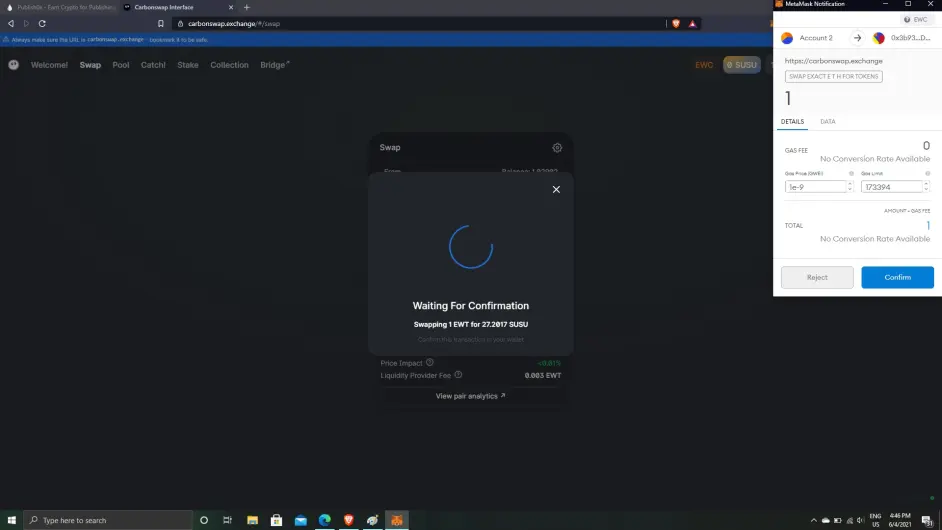Open the Bridge external link
This screenshot has height=530, width=942.
275,65
